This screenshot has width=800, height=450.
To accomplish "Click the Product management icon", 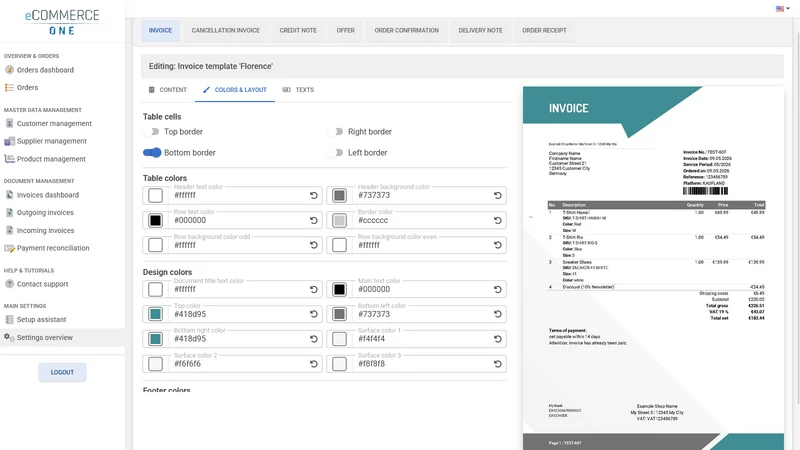I will coord(9,159).
